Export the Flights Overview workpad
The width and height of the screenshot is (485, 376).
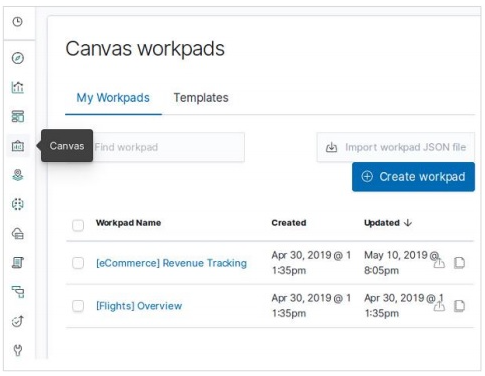439,306
